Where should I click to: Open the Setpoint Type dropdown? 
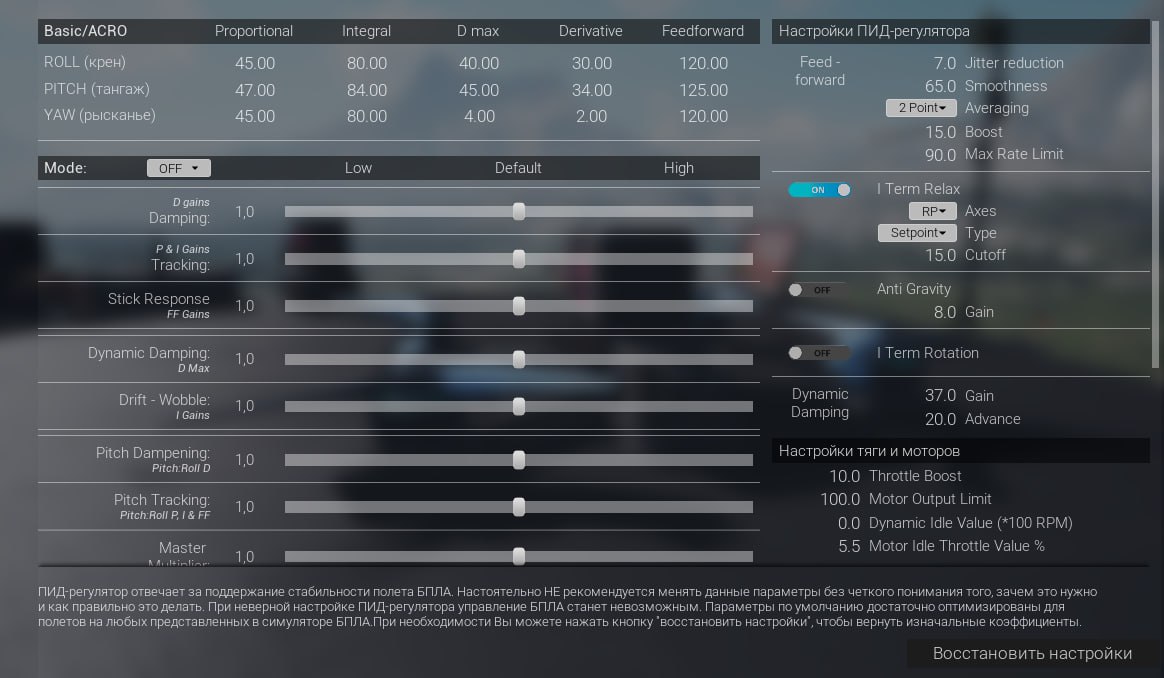point(917,232)
